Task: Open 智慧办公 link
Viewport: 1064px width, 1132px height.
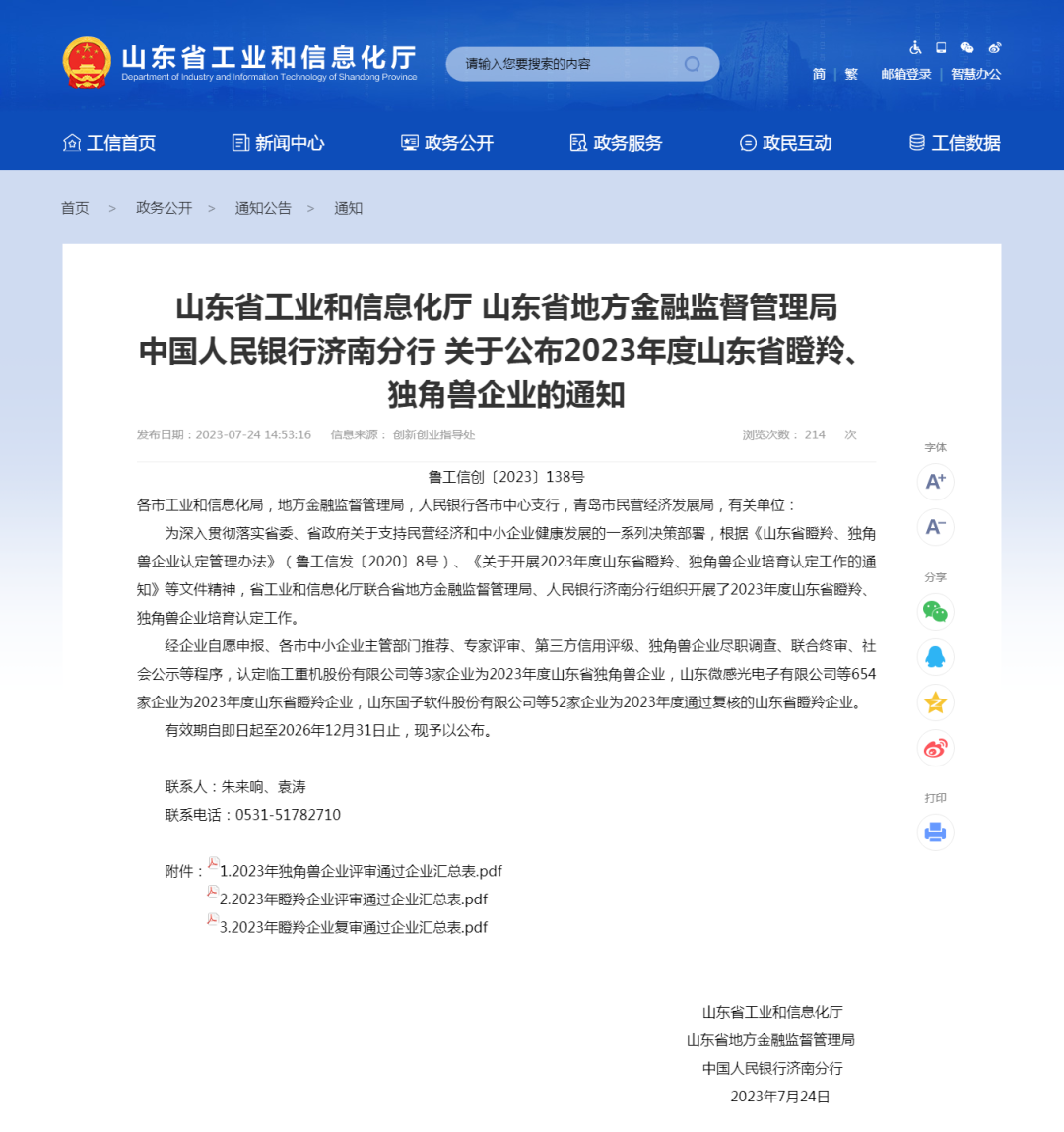Action: 976,74
